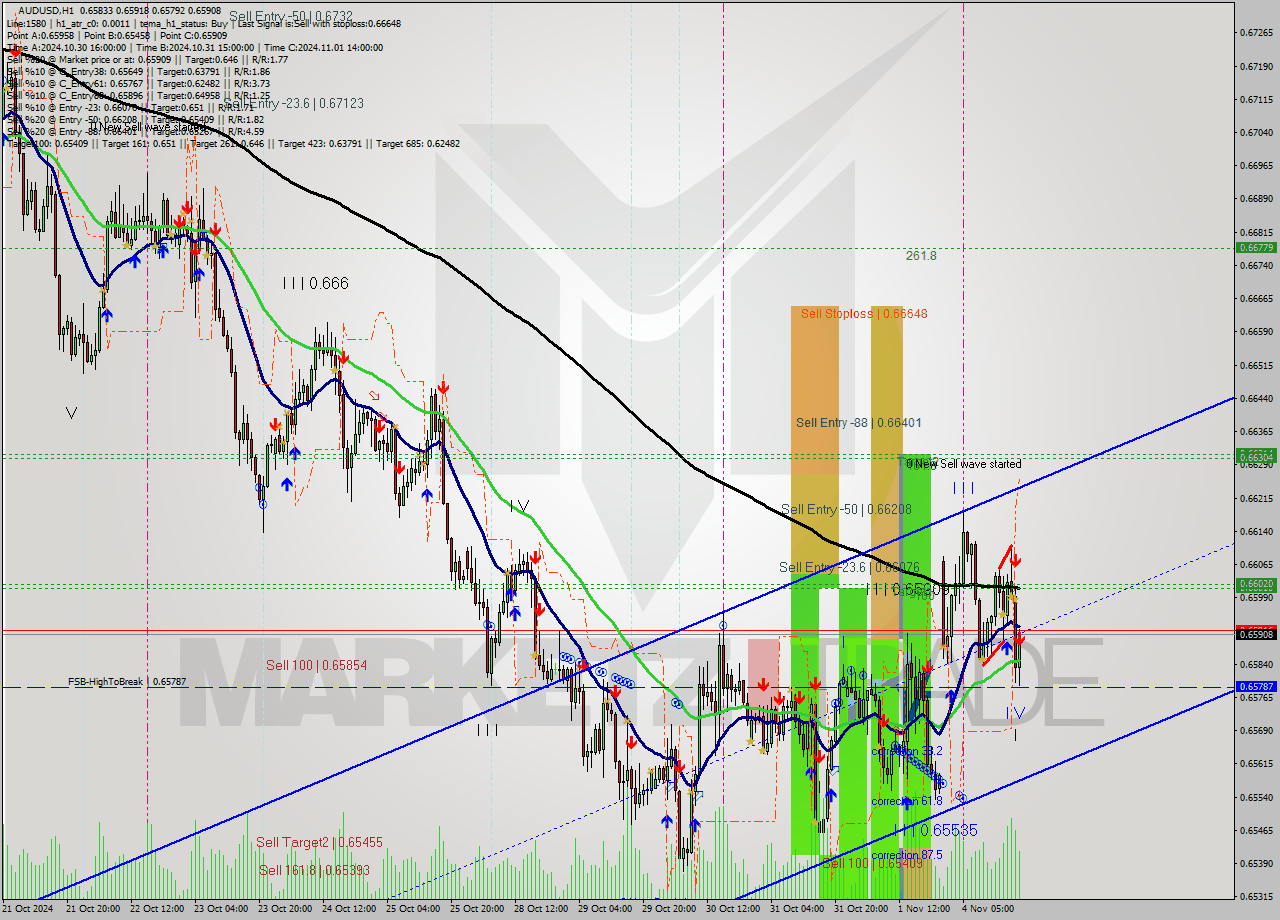
Task: Click the price tag 0.65787 on axis
Action: click(1256, 687)
